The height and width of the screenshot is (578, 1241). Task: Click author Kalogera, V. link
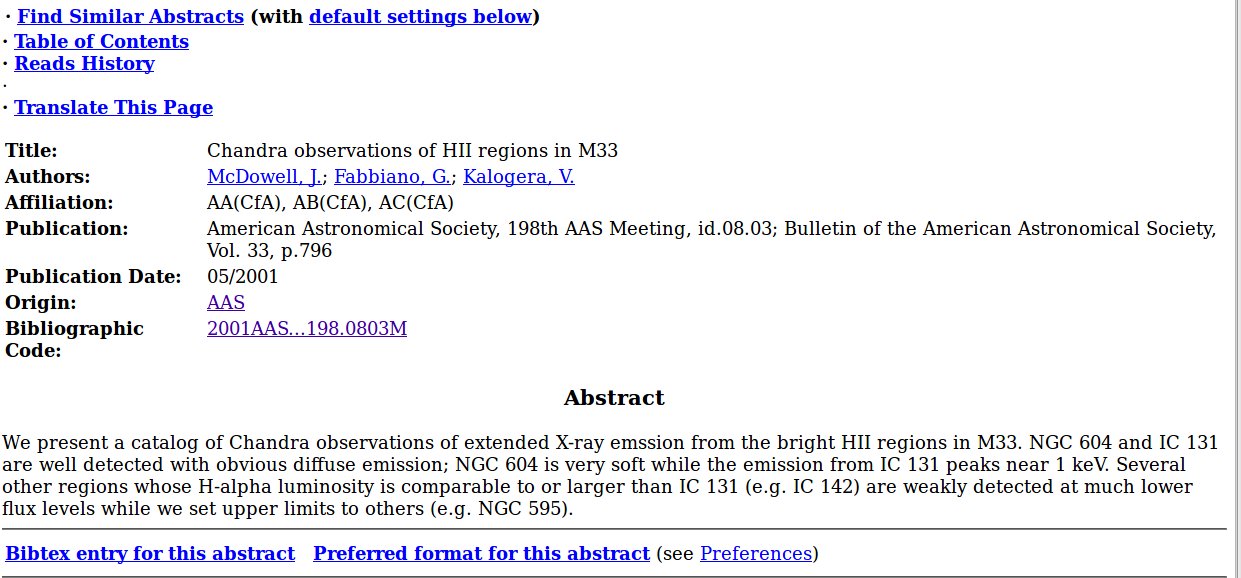[518, 177]
